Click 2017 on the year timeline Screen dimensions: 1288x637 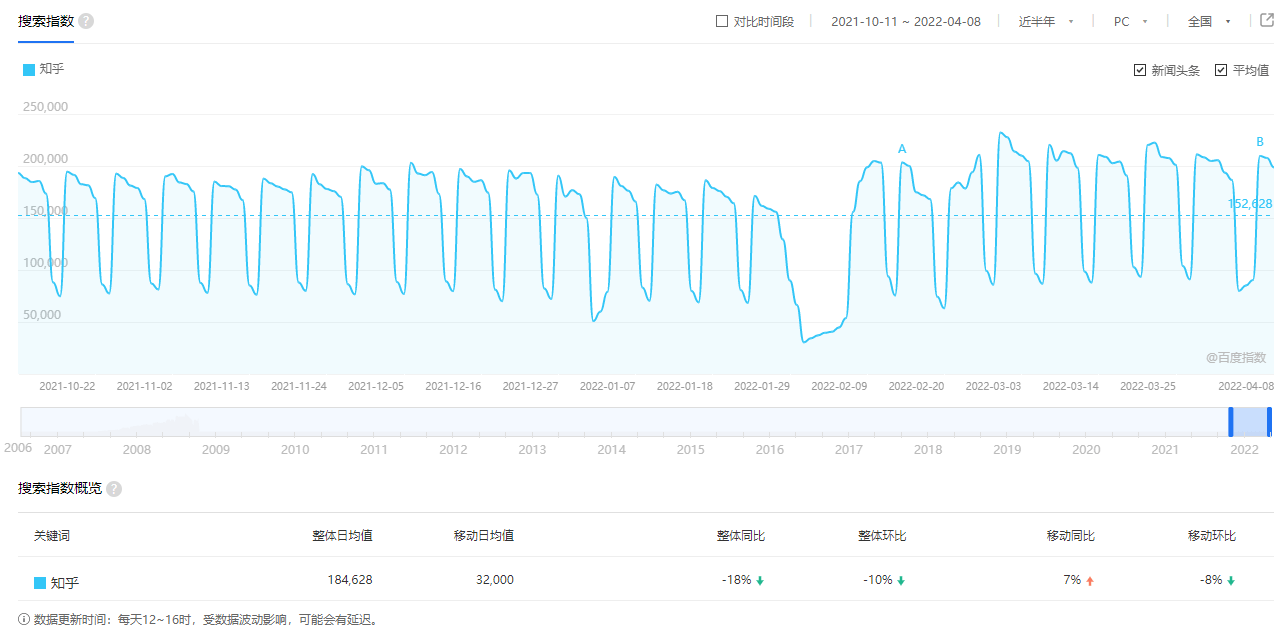[849, 450]
